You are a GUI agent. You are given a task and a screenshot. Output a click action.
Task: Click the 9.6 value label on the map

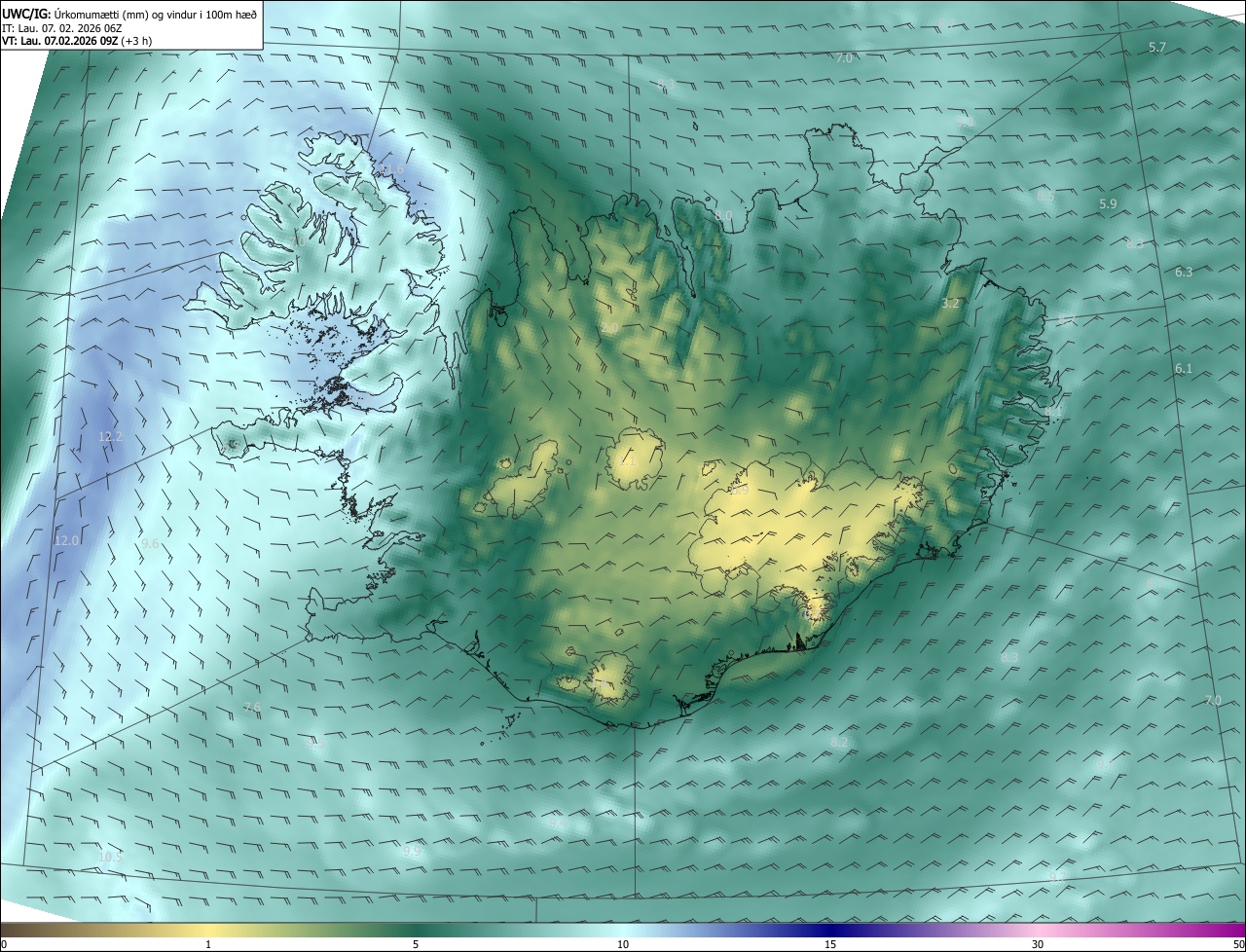(x=150, y=543)
